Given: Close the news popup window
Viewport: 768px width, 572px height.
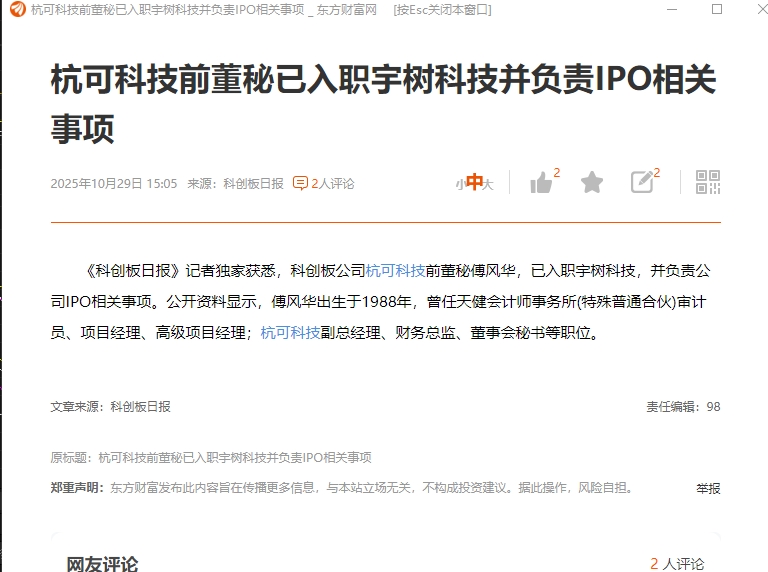Looking at the screenshot, I should tap(762, 9).
